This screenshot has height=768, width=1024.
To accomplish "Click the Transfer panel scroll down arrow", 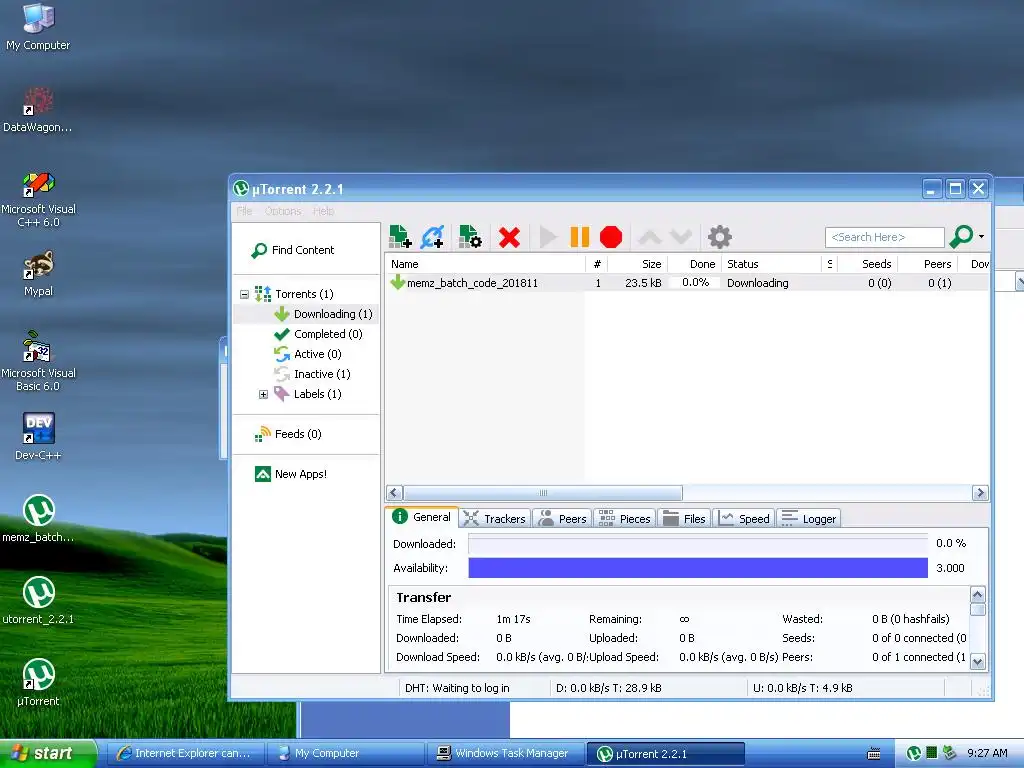I will click(978, 662).
